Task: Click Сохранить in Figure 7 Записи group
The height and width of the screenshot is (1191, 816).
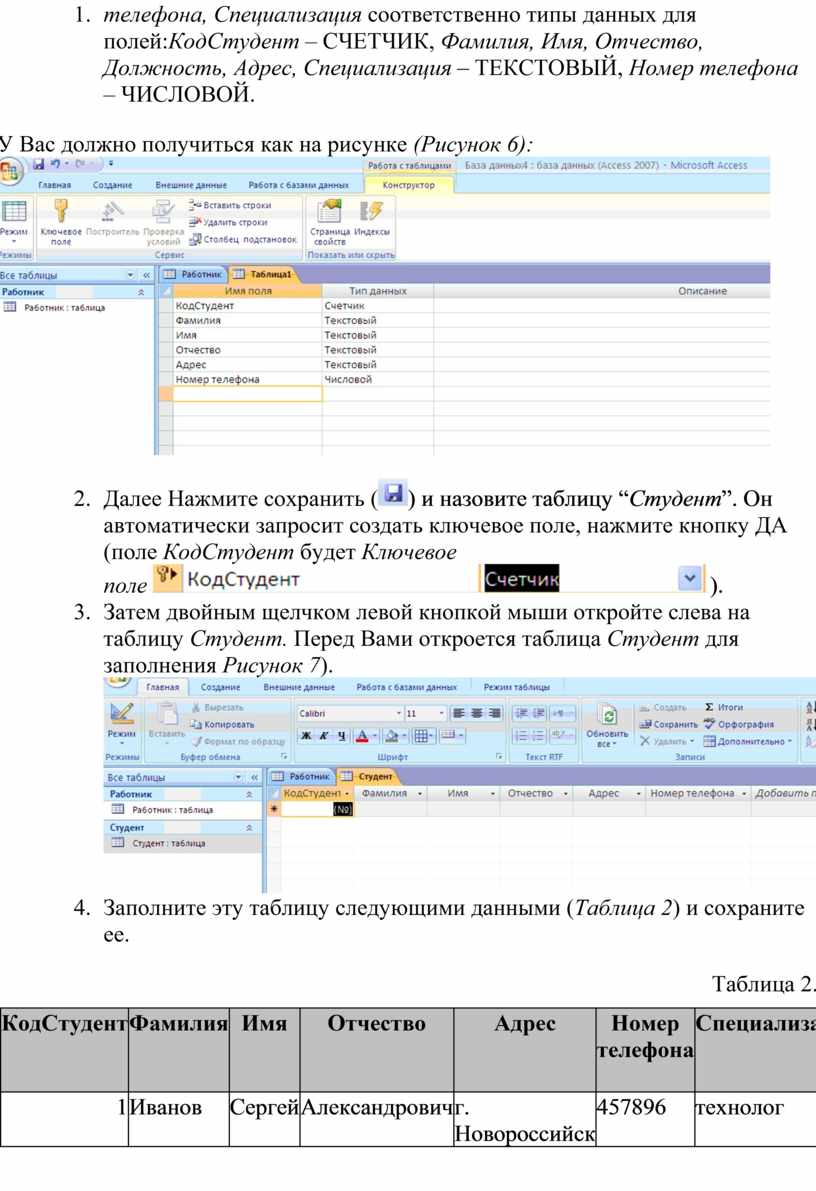Action: [x=668, y=725]
